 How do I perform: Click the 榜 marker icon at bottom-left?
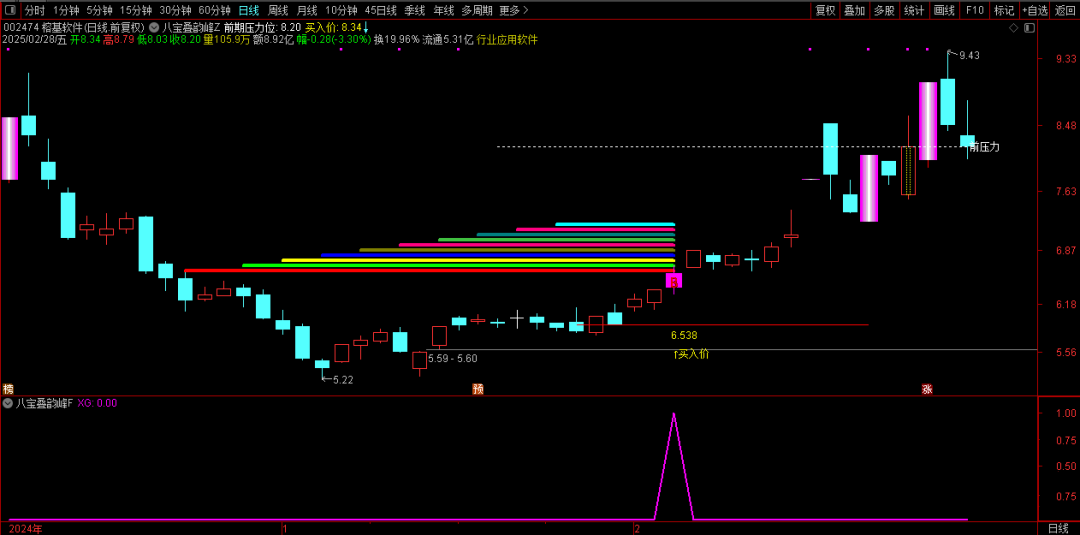point(8,389)
